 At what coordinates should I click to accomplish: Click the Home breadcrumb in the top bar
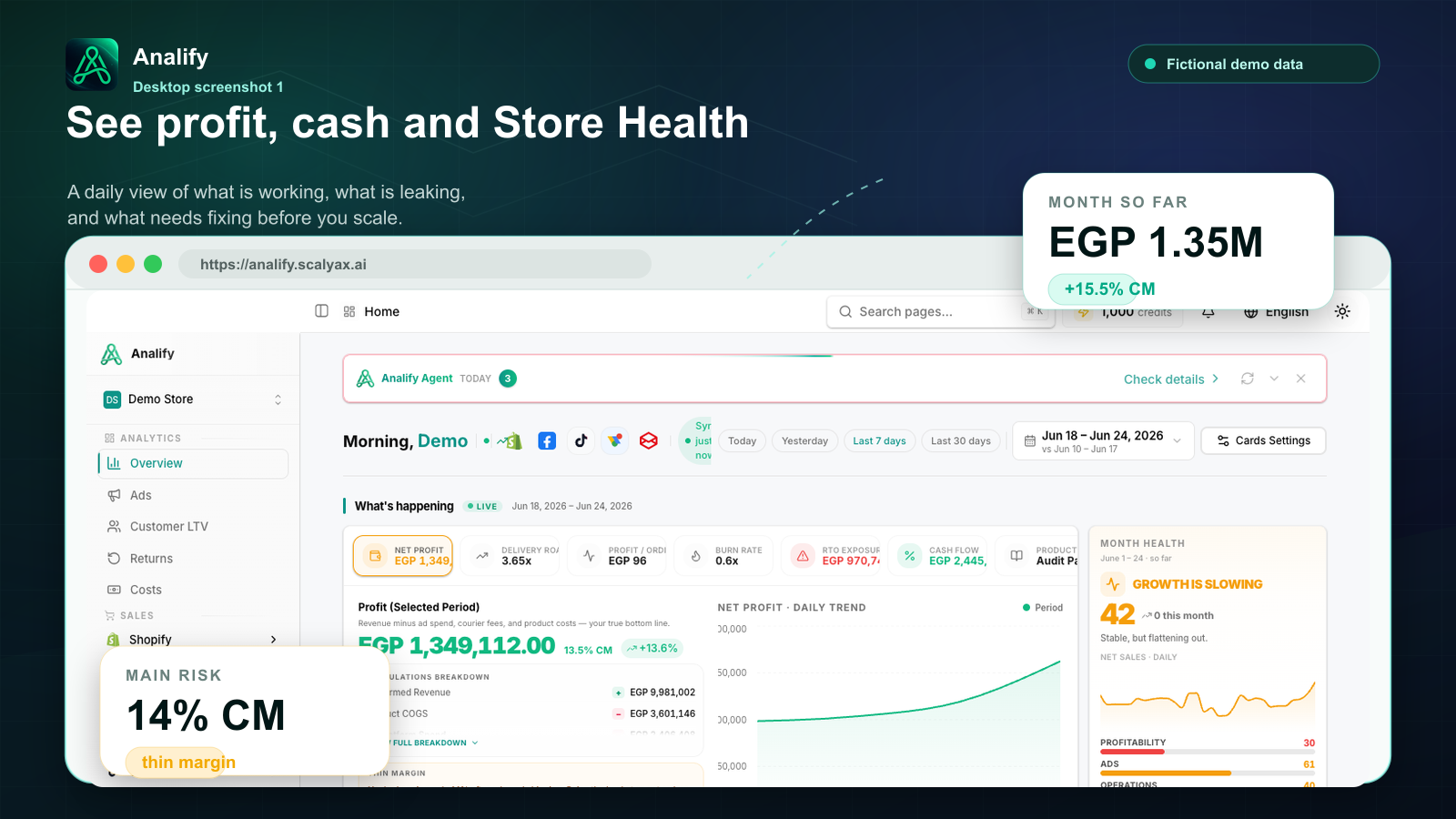coord(382,311)
